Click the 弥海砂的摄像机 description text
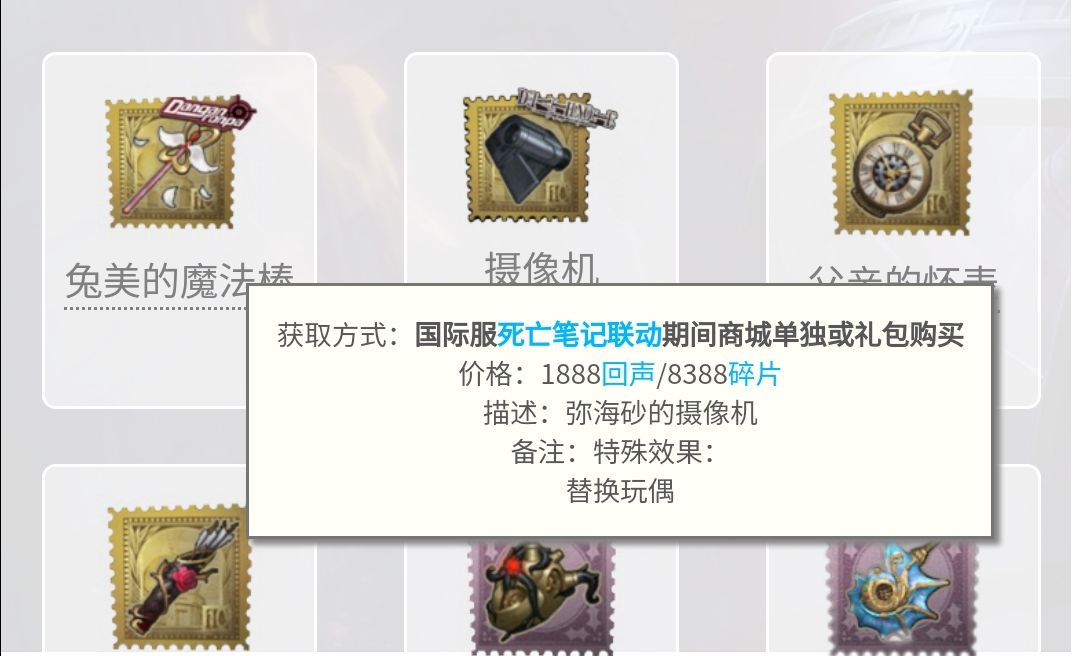Viewport: 1080px width, 656px height. tap(661, 413)
